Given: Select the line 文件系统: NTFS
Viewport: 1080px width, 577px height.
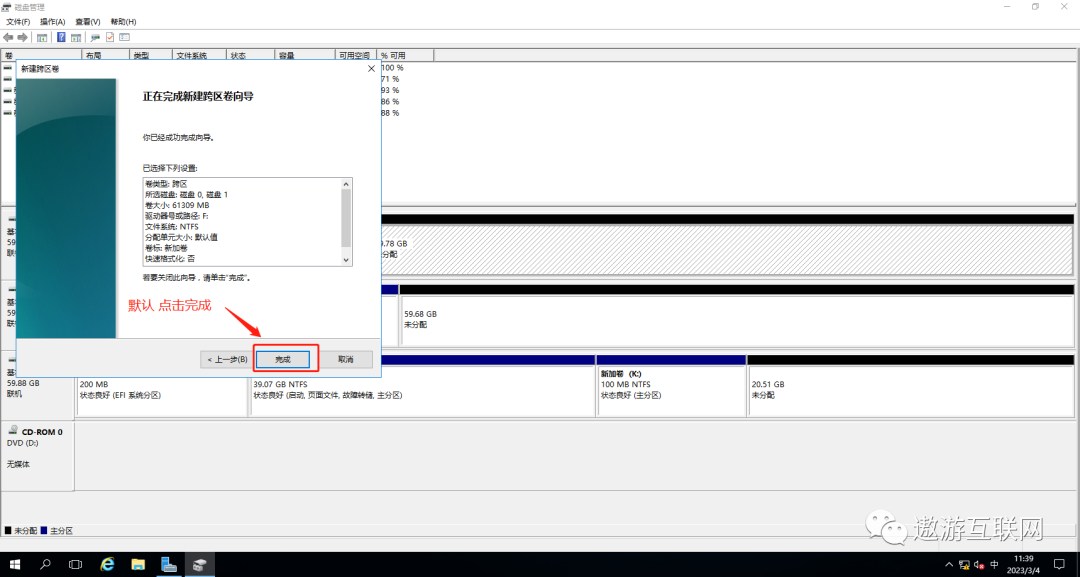Looking at the screenshot, I should (x=172, y=227).
